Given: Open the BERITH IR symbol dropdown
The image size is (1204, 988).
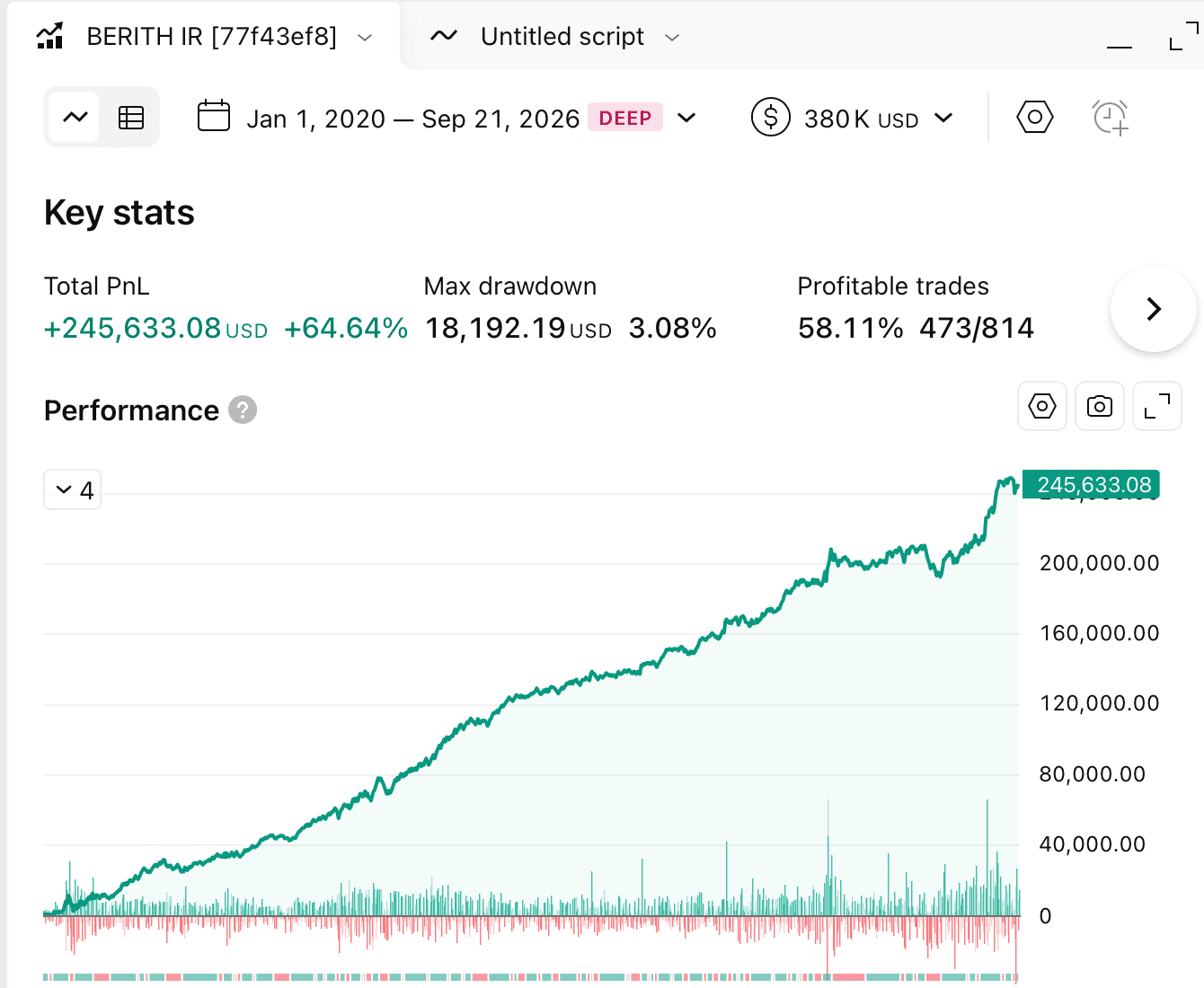Looking at the screenshot, I should click(x=365, y=38).
